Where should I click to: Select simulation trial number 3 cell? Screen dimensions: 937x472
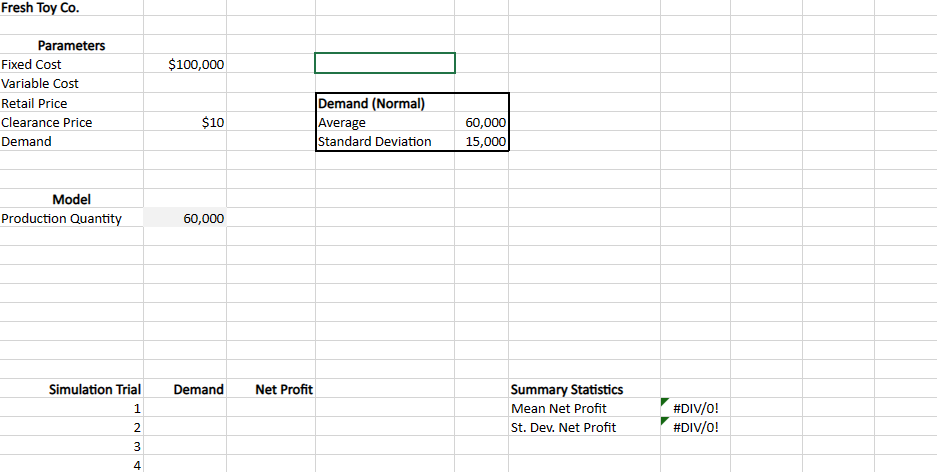72,446
